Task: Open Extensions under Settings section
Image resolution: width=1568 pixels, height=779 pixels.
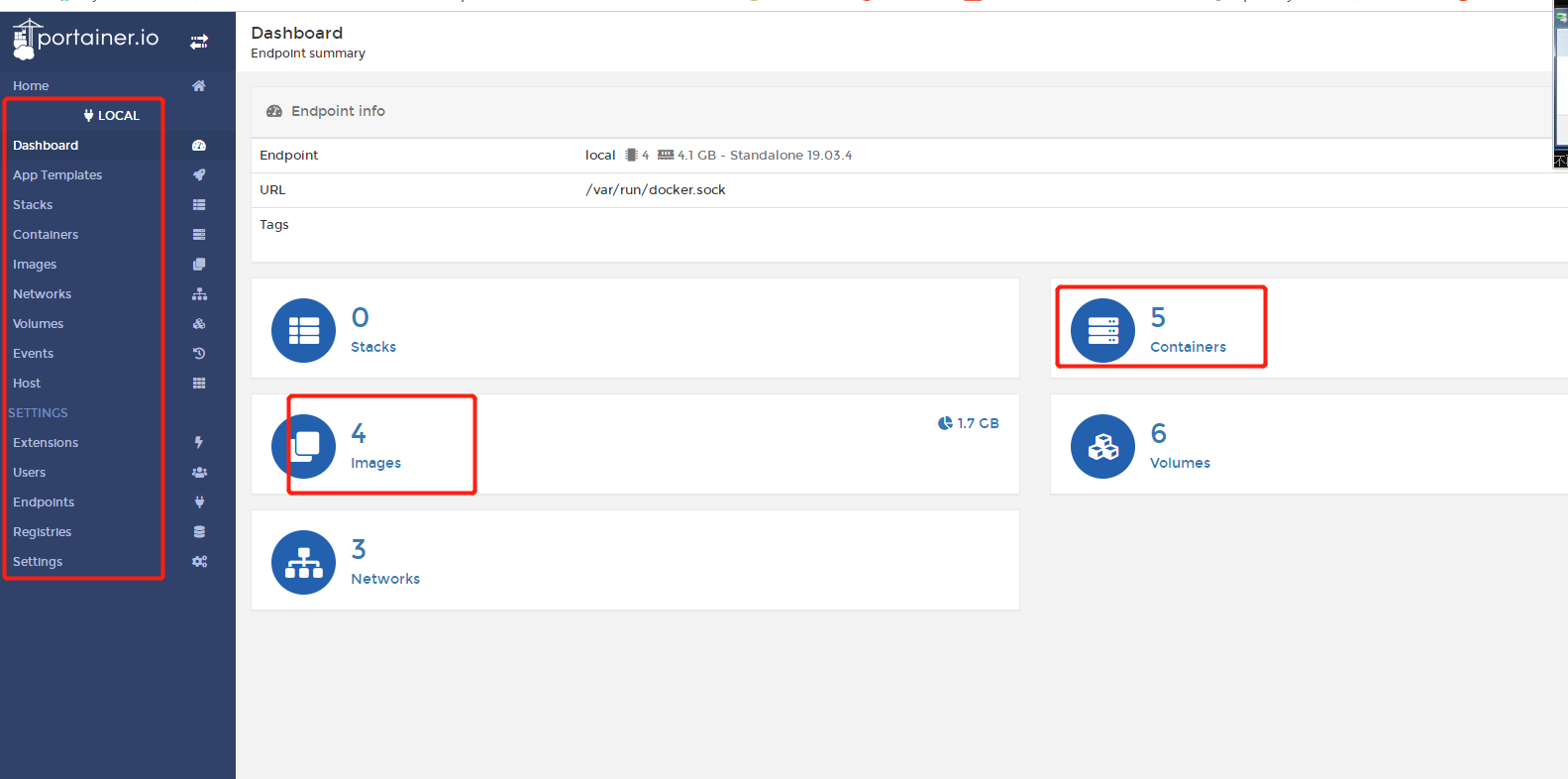Action: pos(46,443)
